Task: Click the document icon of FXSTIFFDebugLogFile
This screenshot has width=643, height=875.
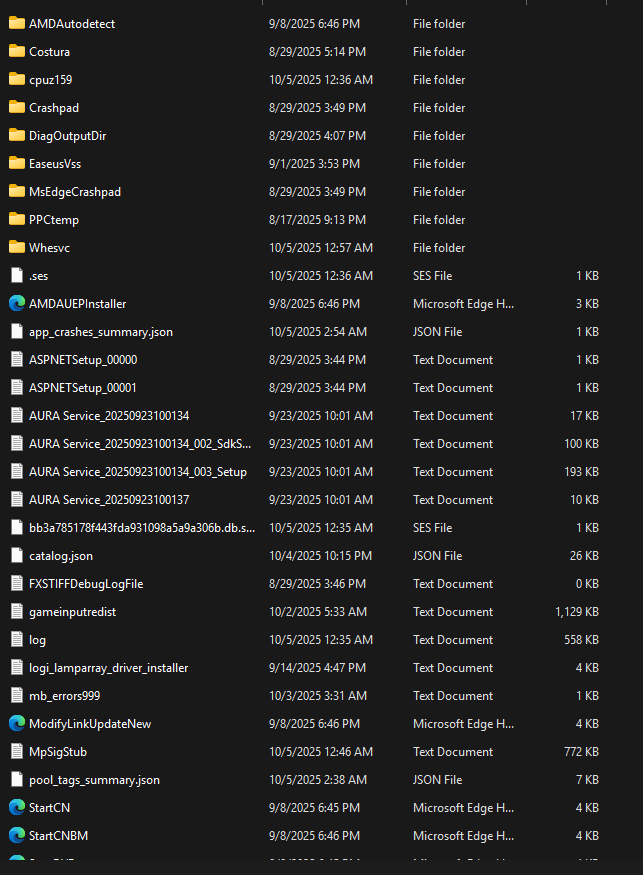Action: (17, 583)
